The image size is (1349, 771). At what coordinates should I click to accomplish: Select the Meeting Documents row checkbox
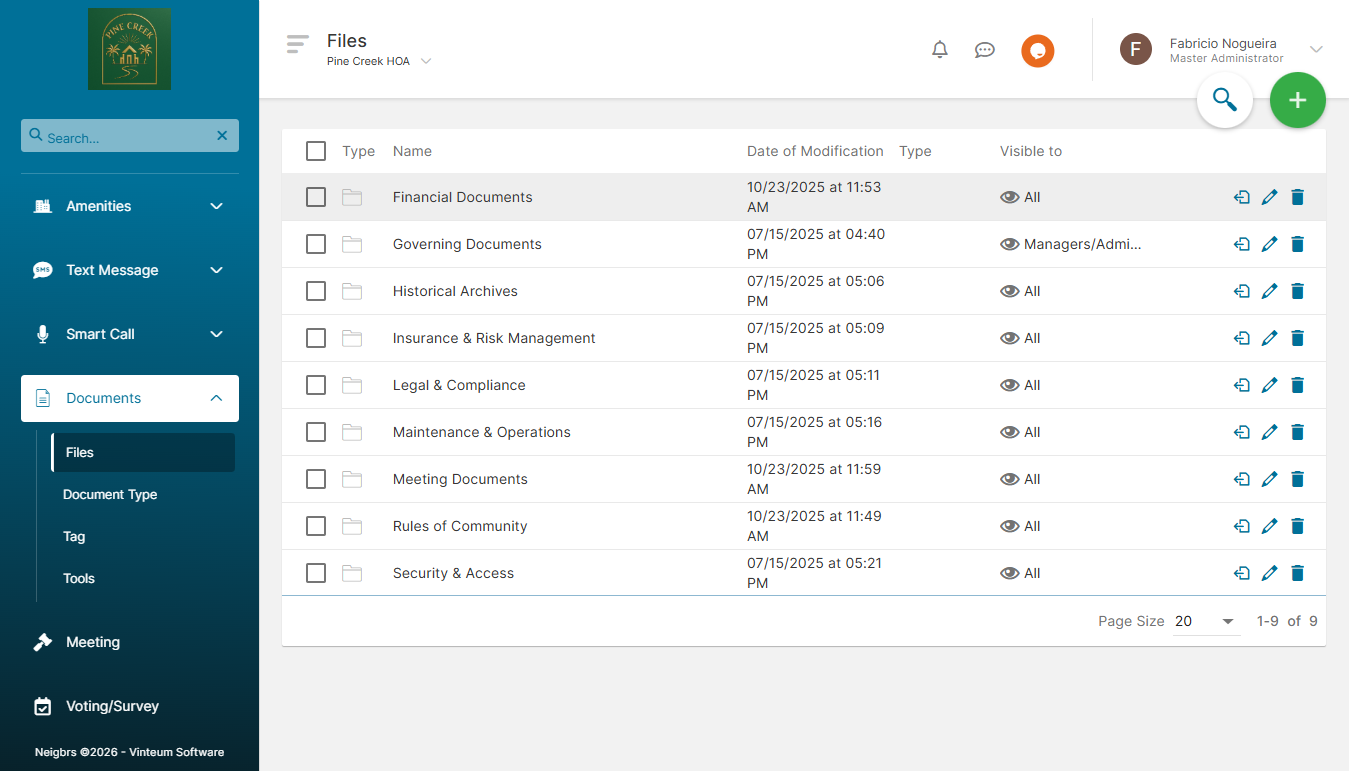point(316,479)
